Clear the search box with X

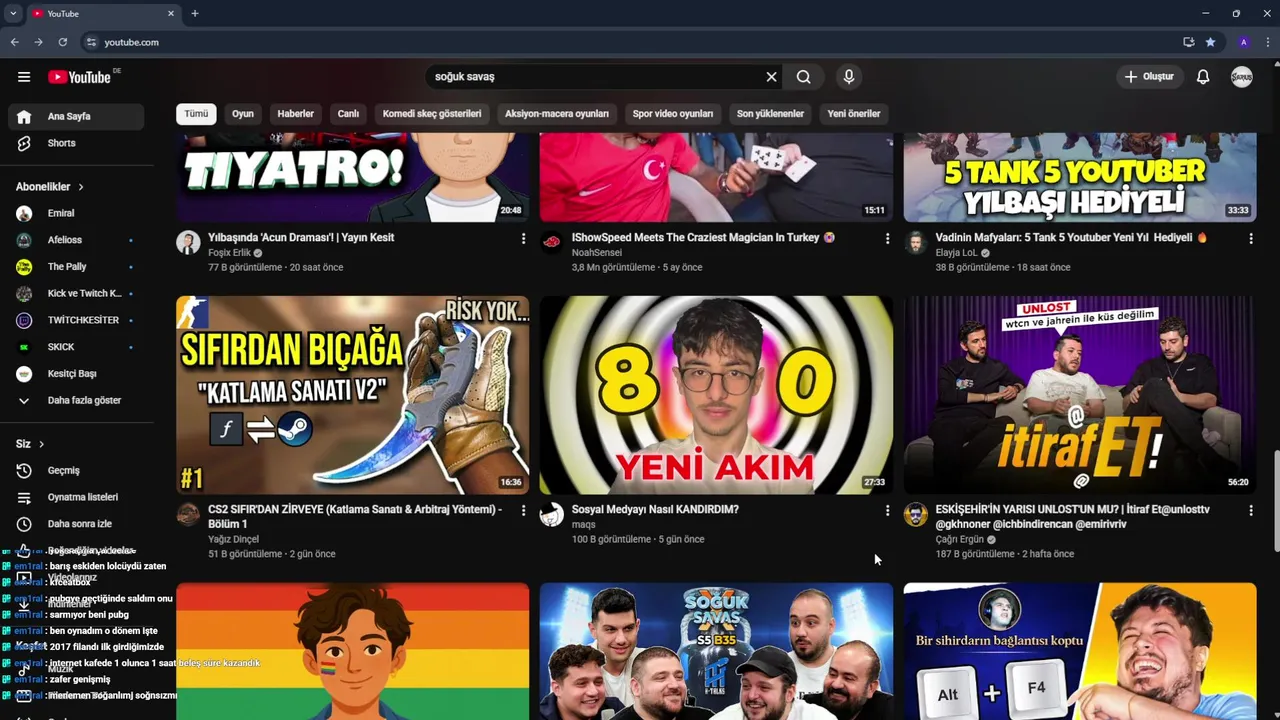tap(771, 77)
